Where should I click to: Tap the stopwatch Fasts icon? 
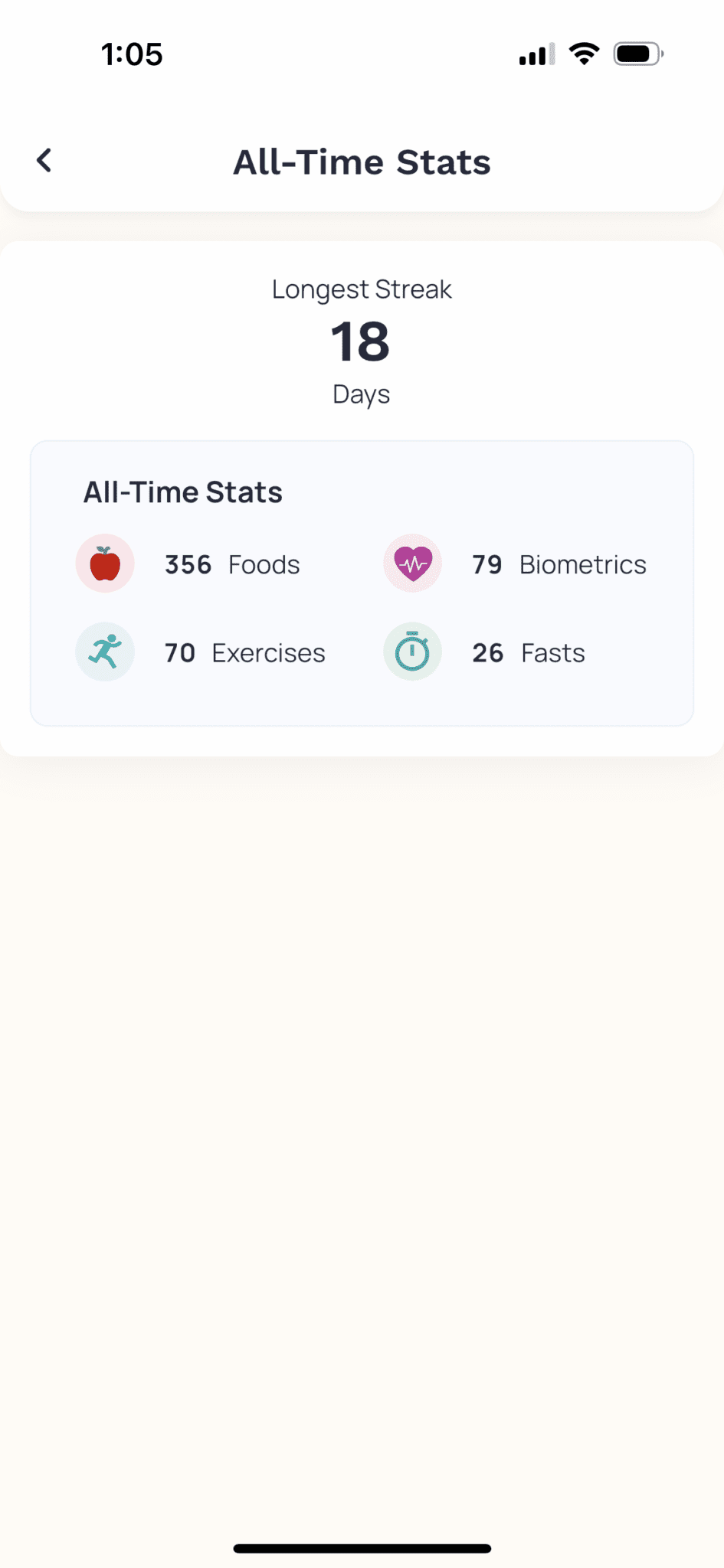tap(412, 652)
